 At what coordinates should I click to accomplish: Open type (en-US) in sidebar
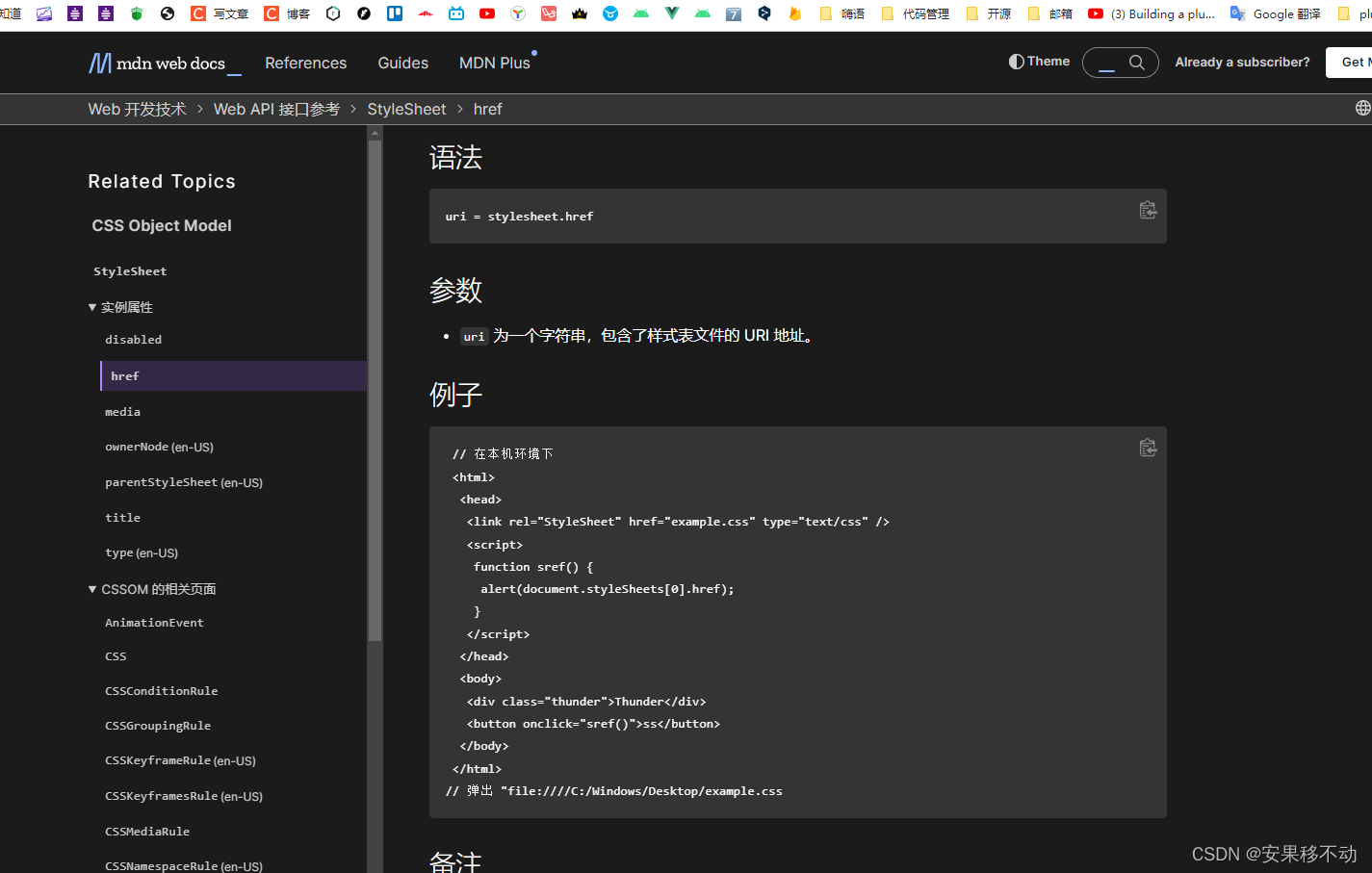142,552
